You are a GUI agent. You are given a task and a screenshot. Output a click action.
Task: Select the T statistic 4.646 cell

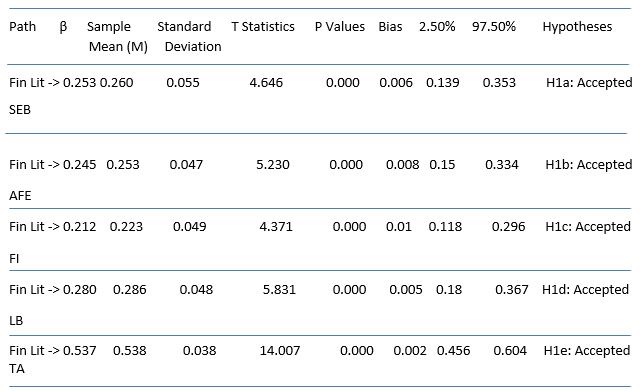[266, 83]
